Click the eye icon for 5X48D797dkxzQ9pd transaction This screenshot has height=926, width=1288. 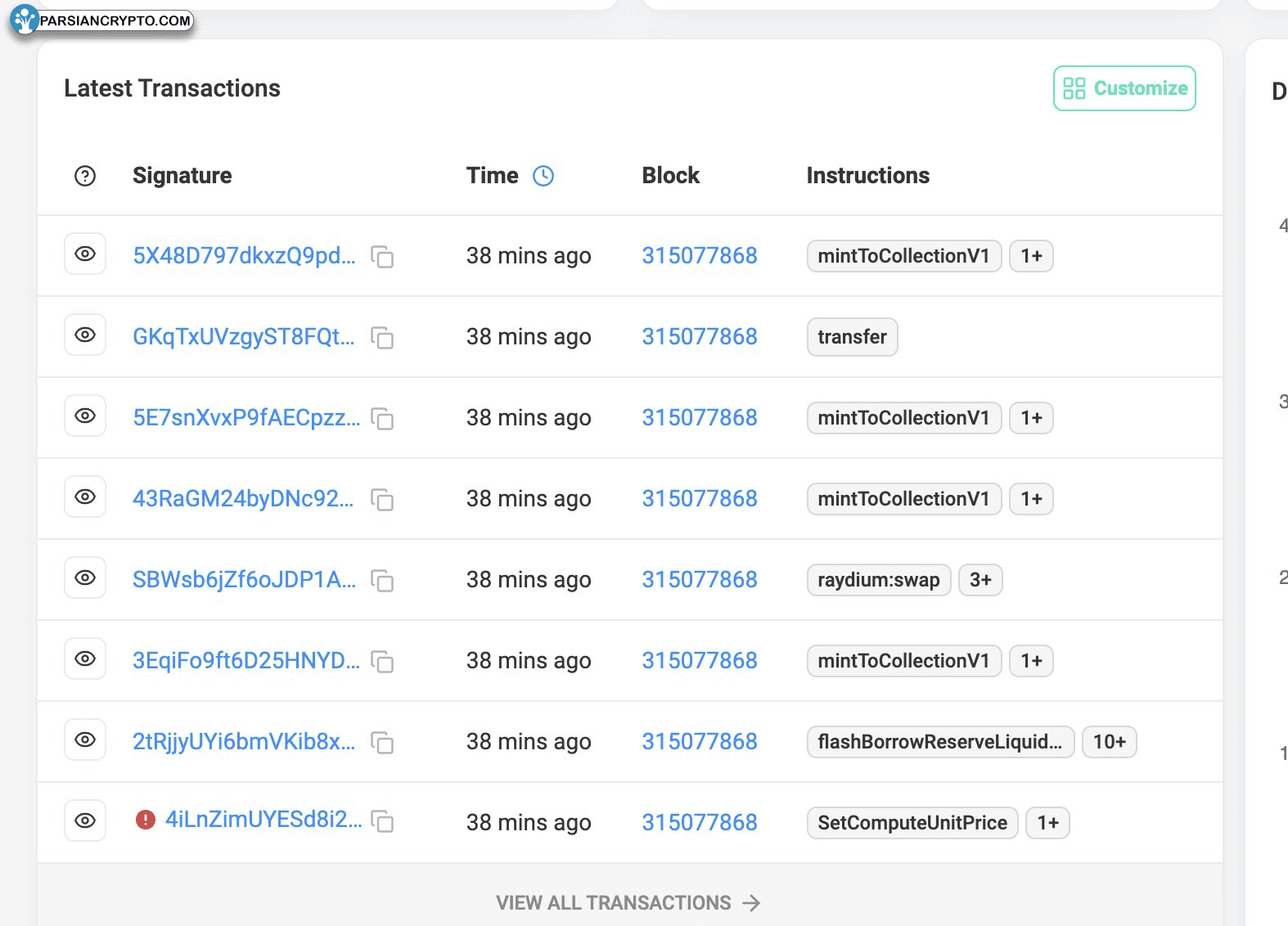[85, 254]
